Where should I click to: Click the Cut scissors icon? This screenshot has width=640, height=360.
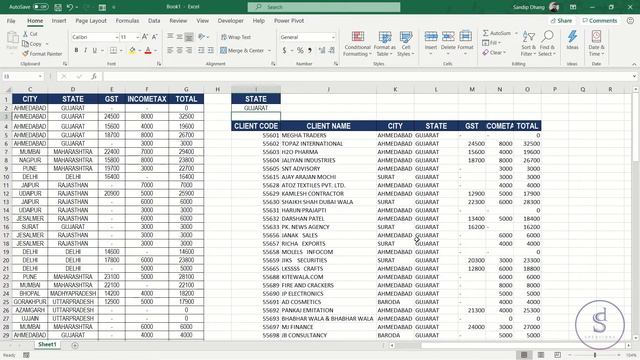click(25, 34)
